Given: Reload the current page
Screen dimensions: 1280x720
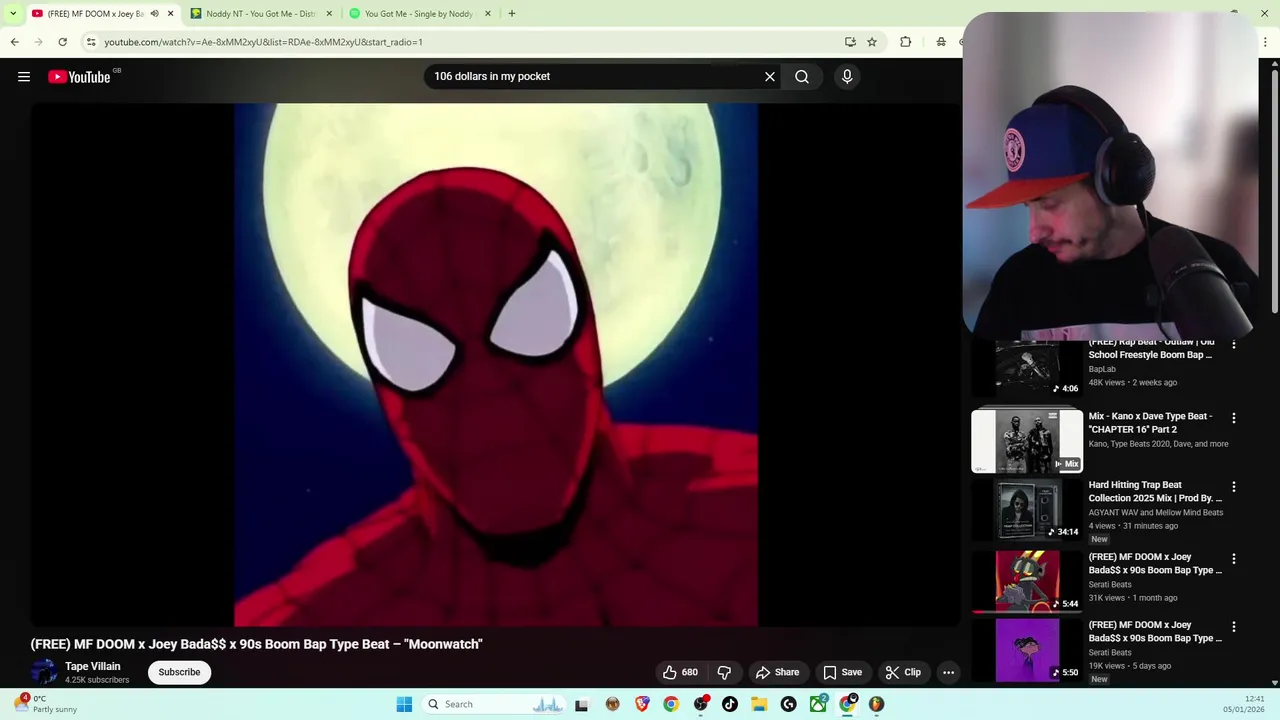Looking at the screenshot, I should coord(62,42).
